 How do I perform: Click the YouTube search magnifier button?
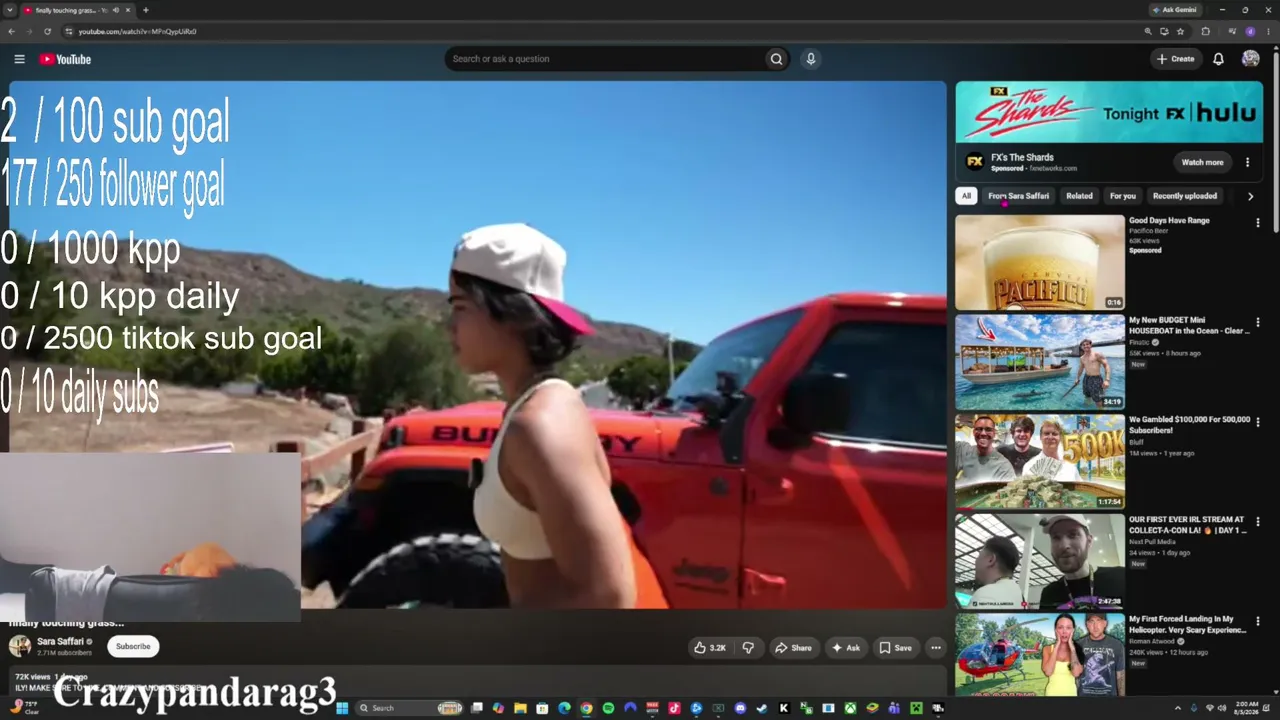[x=776, y=59]
